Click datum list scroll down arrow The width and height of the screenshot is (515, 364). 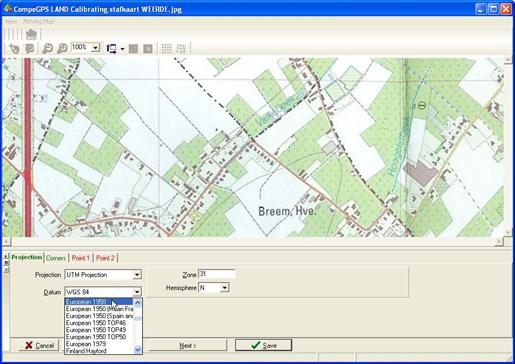137,350
